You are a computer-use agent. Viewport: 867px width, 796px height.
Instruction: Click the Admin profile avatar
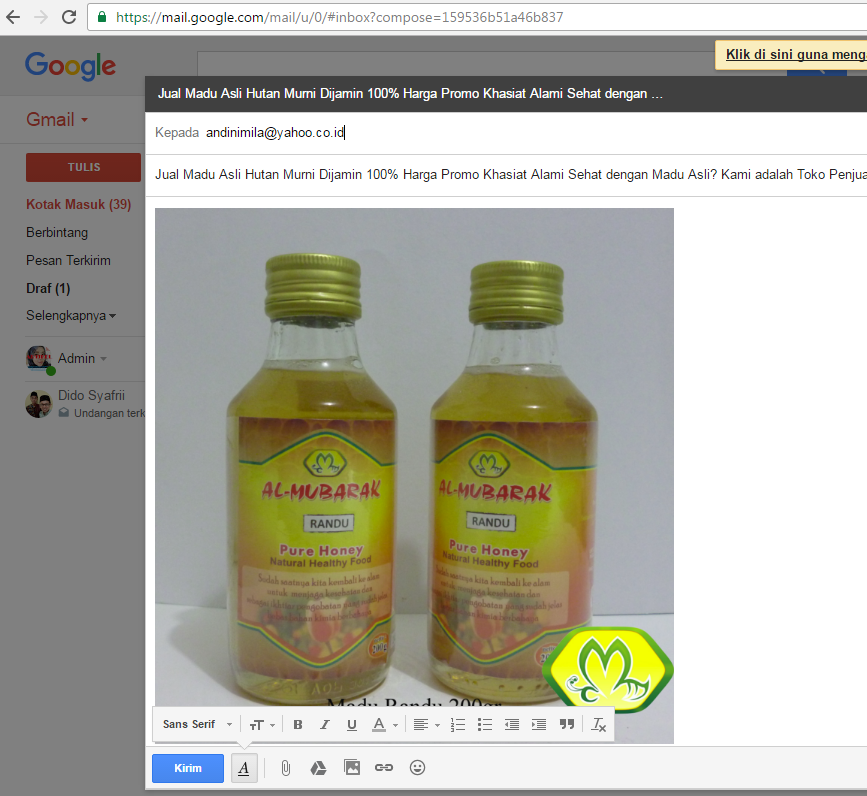39,358
